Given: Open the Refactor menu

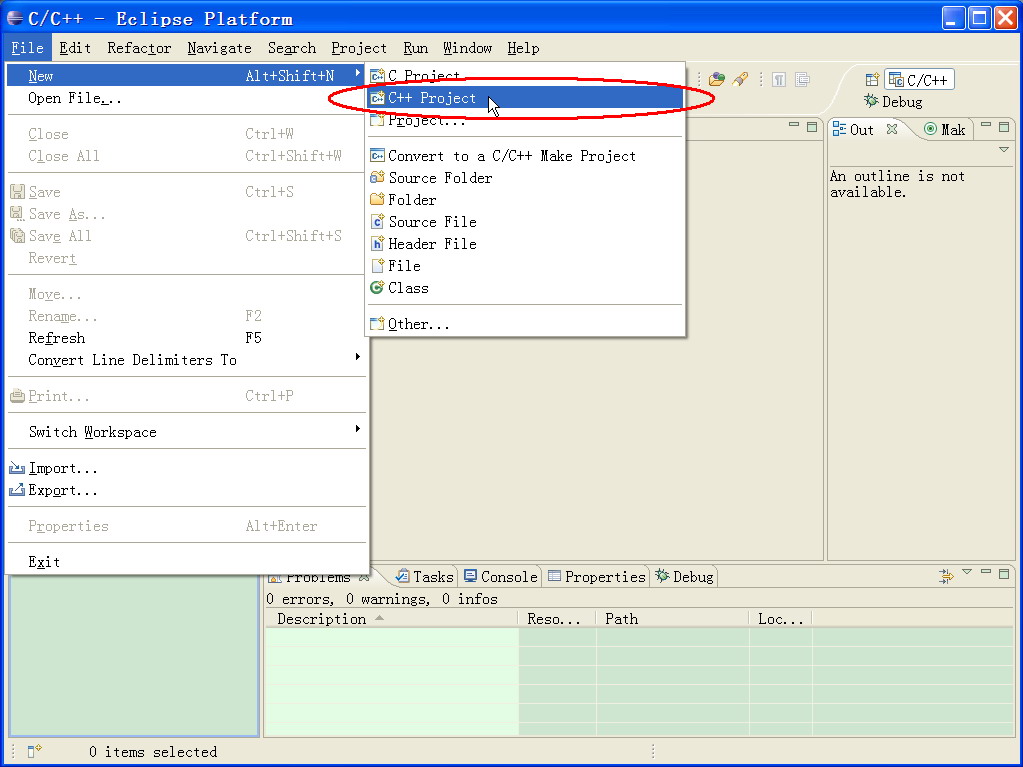Looking at the screenshot, I should coord(139,48).
